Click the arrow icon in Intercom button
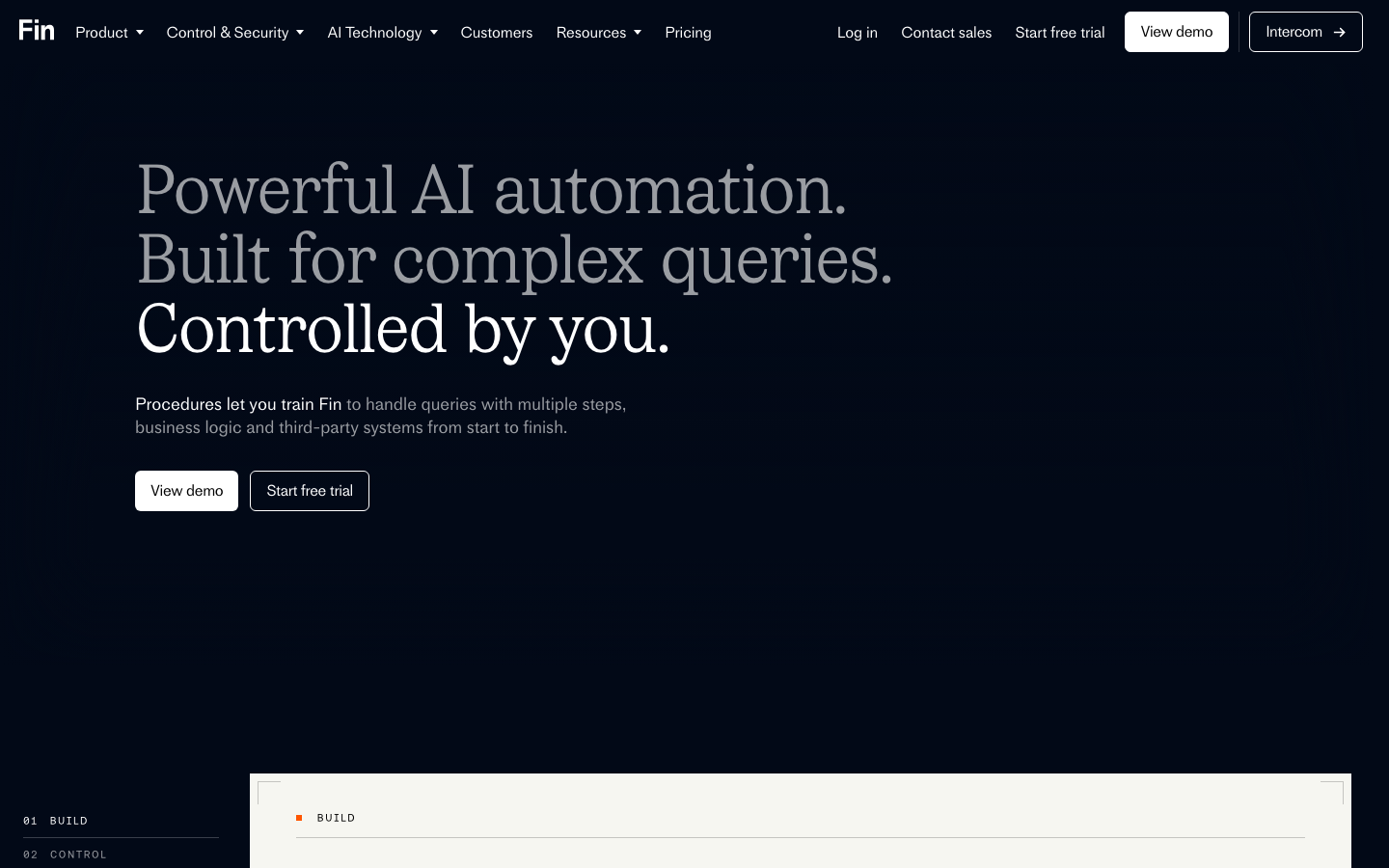Image resolution: width=1389 pixels, height=868 pixels. [1339, 33]
